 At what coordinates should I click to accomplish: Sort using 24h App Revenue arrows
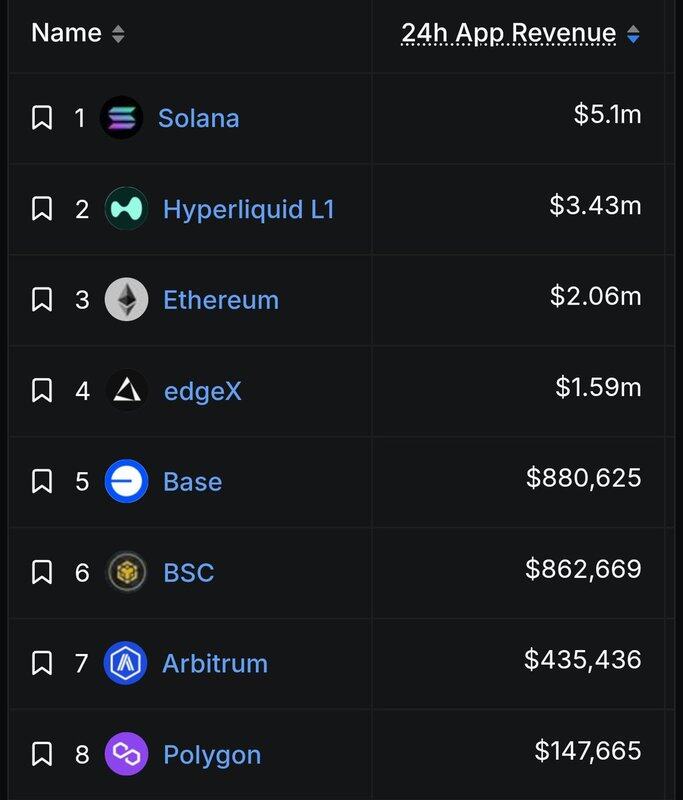click(x=633, y=34)
